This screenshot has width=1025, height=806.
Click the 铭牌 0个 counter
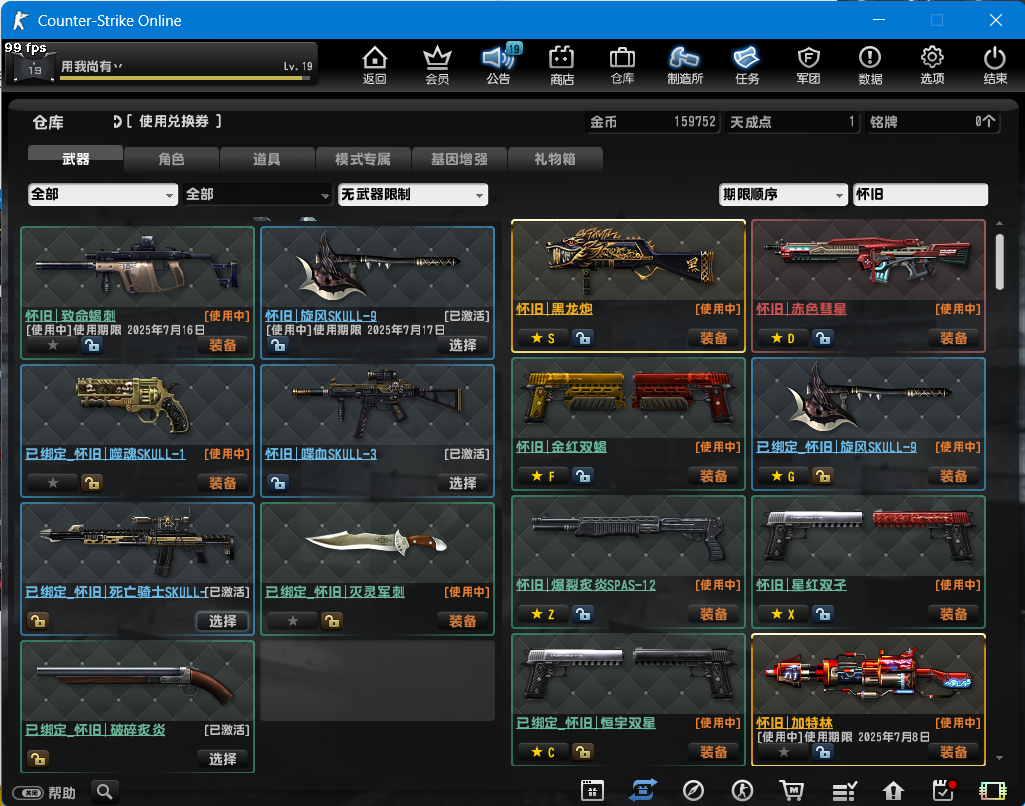[933, 122]
